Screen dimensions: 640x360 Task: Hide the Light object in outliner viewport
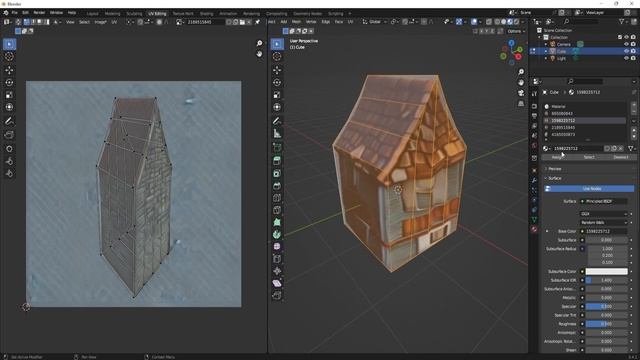click(x=626, y=58)
